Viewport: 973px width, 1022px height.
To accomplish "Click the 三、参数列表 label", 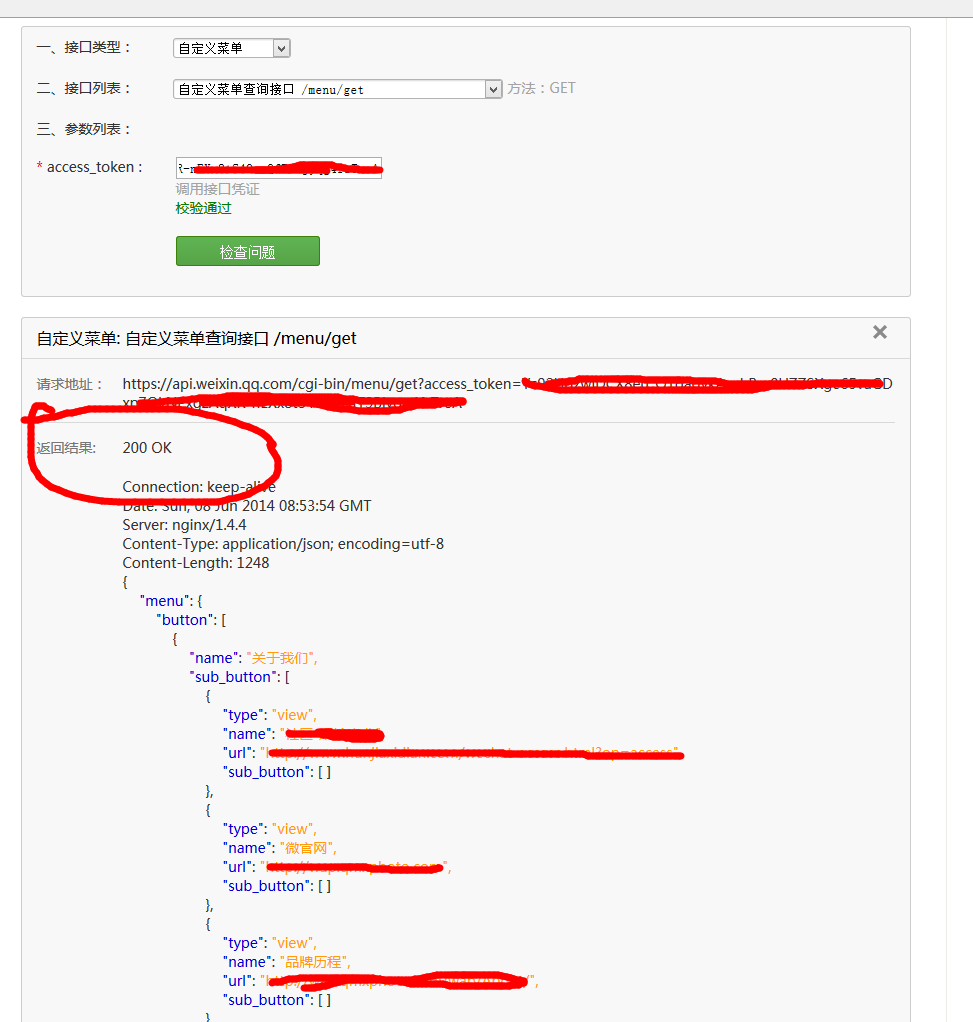I will 83,129.
